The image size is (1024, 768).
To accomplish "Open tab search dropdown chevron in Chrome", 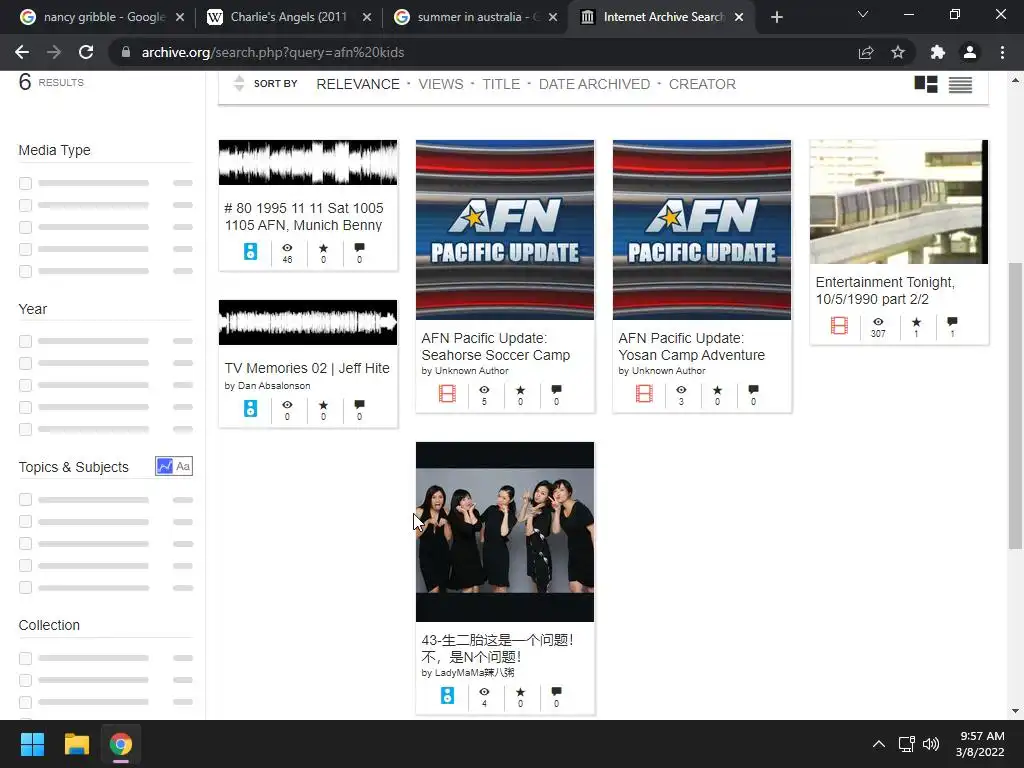I will tap(863, 14).
